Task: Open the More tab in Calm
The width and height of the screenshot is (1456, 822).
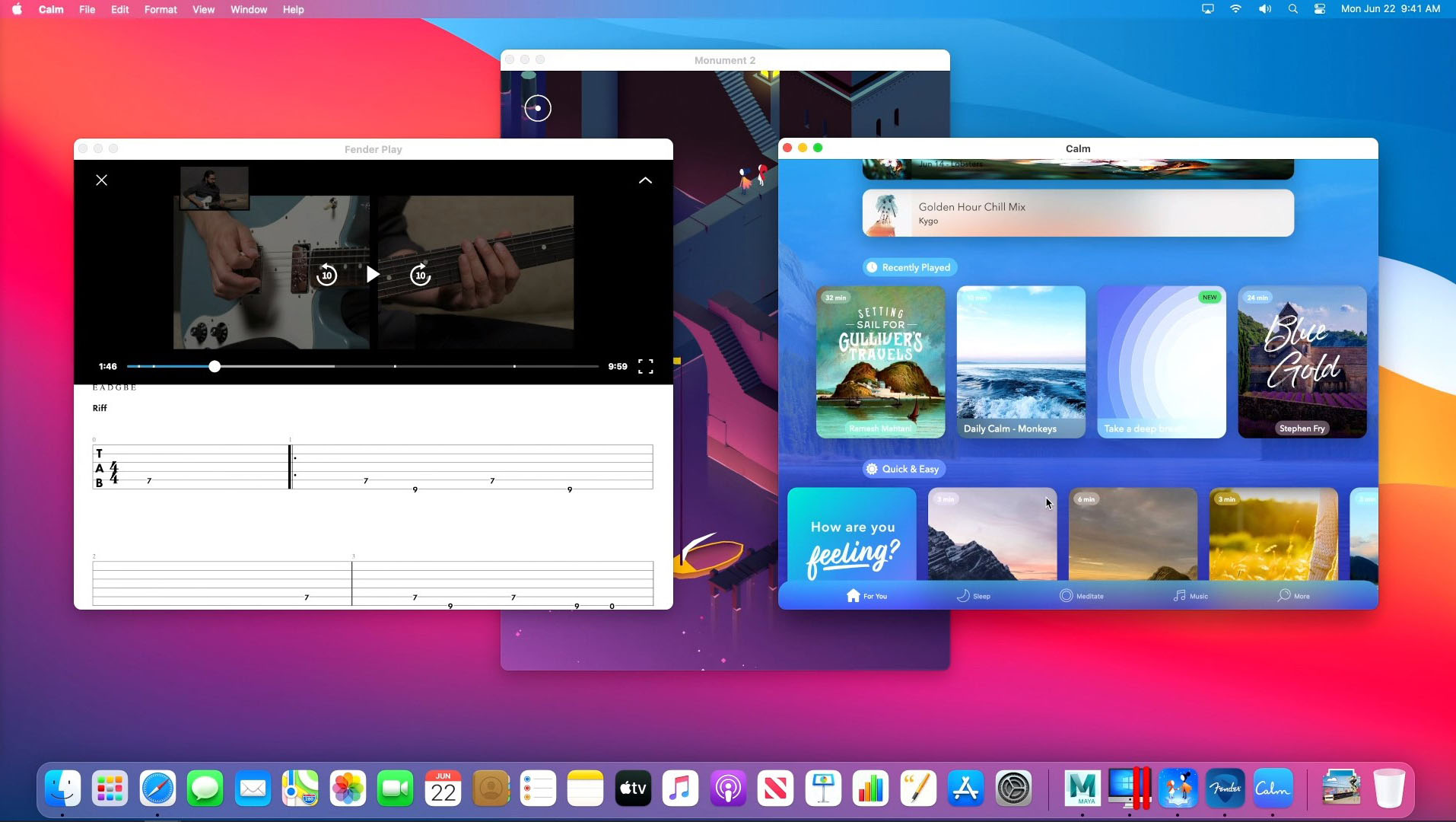Action: (1293, 596)
